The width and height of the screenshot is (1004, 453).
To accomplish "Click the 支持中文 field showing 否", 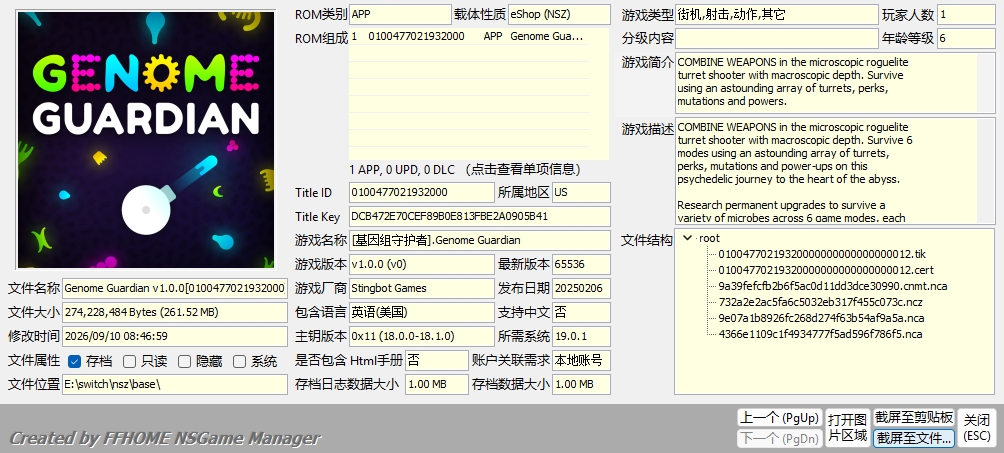I will 581,313.
